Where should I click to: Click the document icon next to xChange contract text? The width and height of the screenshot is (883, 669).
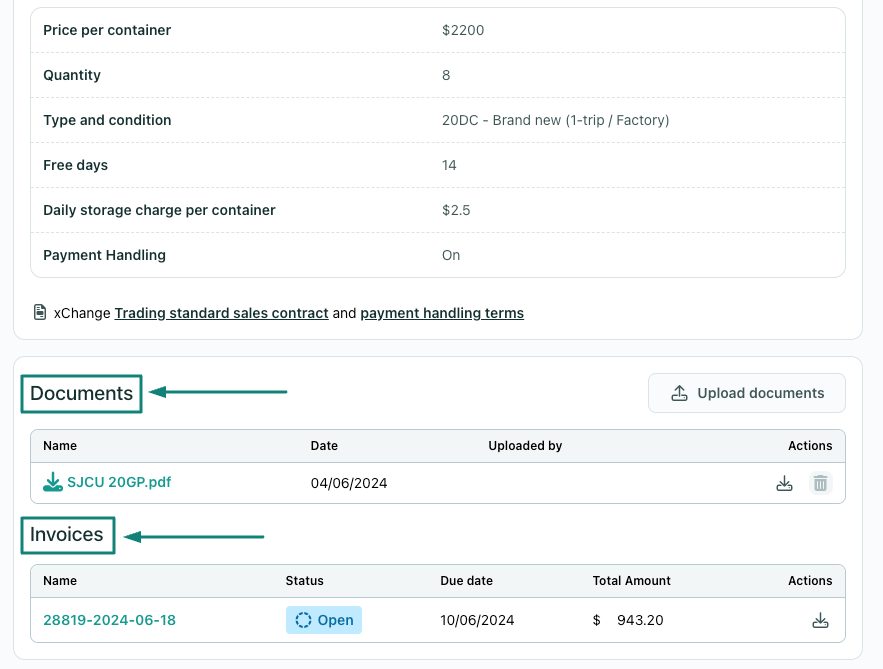pos(38,312)
